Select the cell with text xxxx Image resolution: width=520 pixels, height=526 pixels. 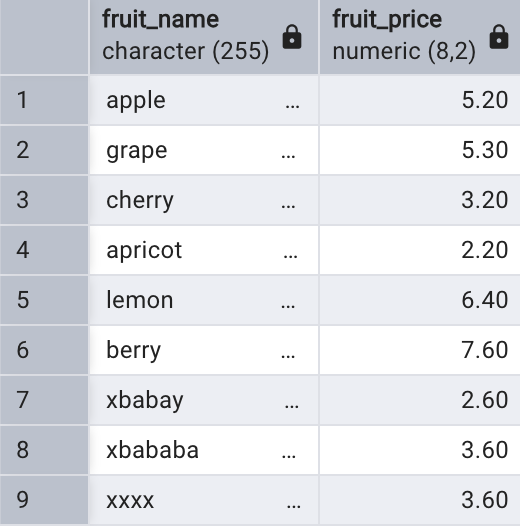tap(204, 500)
